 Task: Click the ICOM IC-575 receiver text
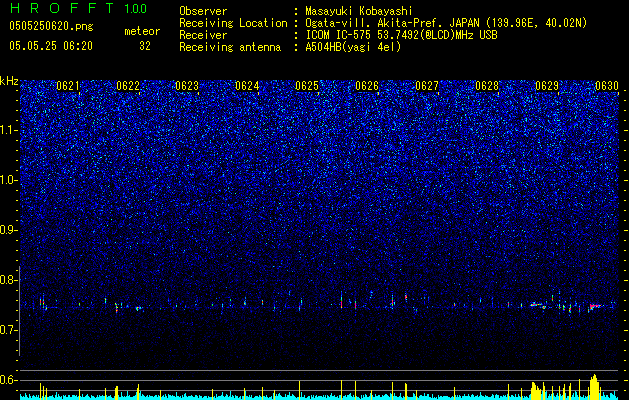pyautogui.click(x=401, y=35)
